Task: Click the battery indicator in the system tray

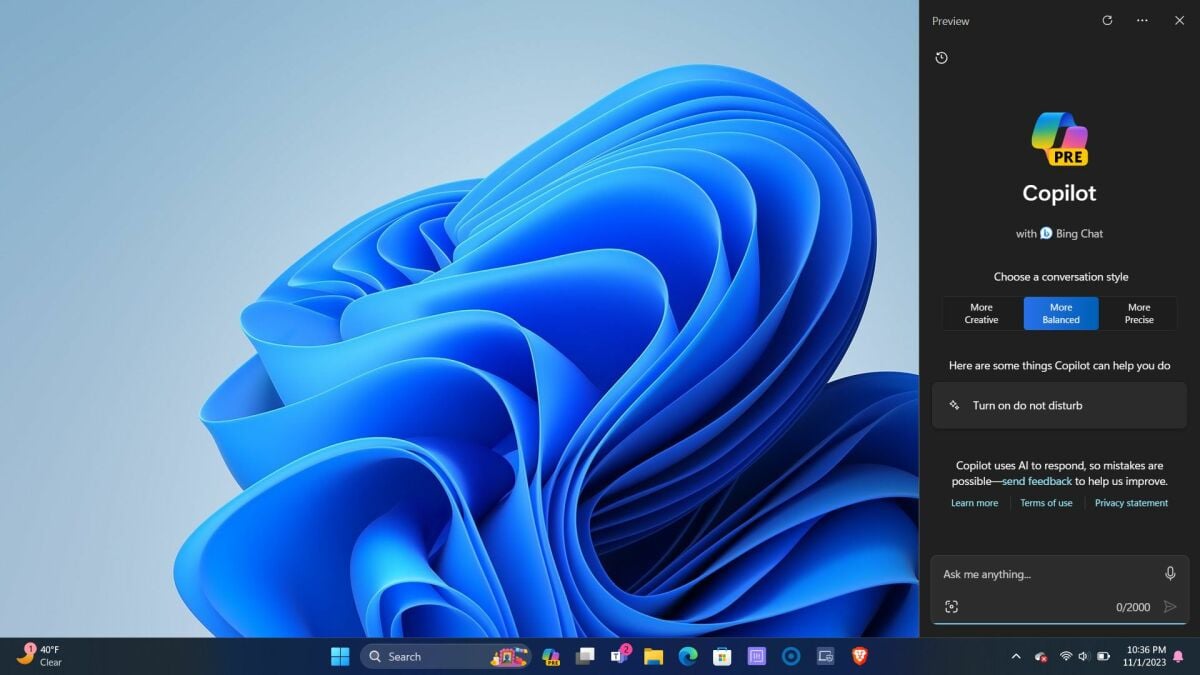Action: pyautogui.click(x=1102, y=656)
